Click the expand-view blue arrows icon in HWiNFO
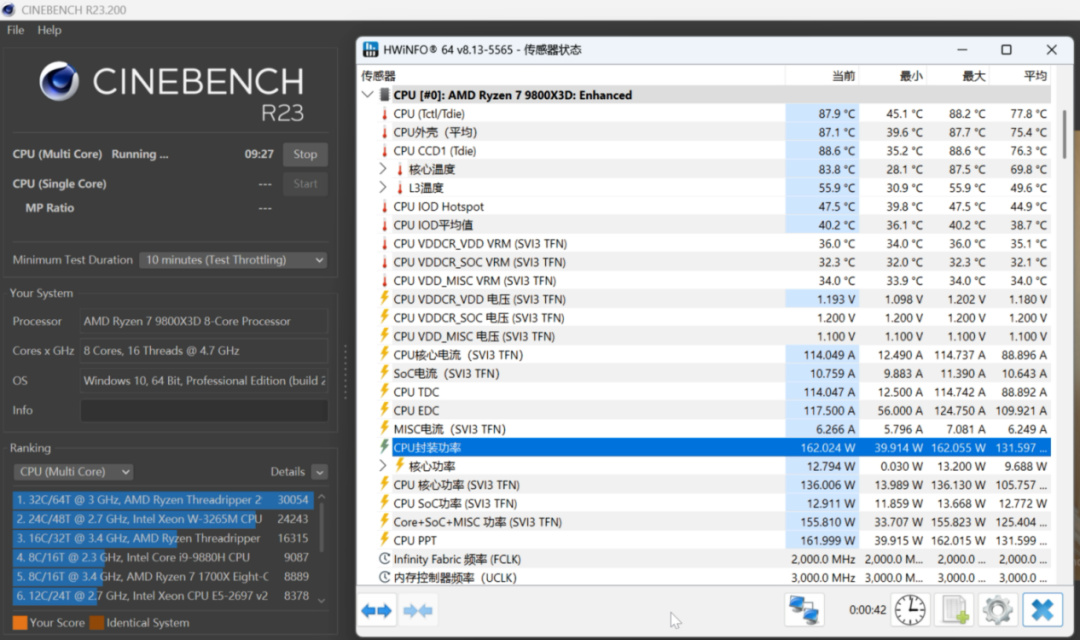The height and width of the screenshot is (640, 1080). pyautogui.click(x=376, y=610)
